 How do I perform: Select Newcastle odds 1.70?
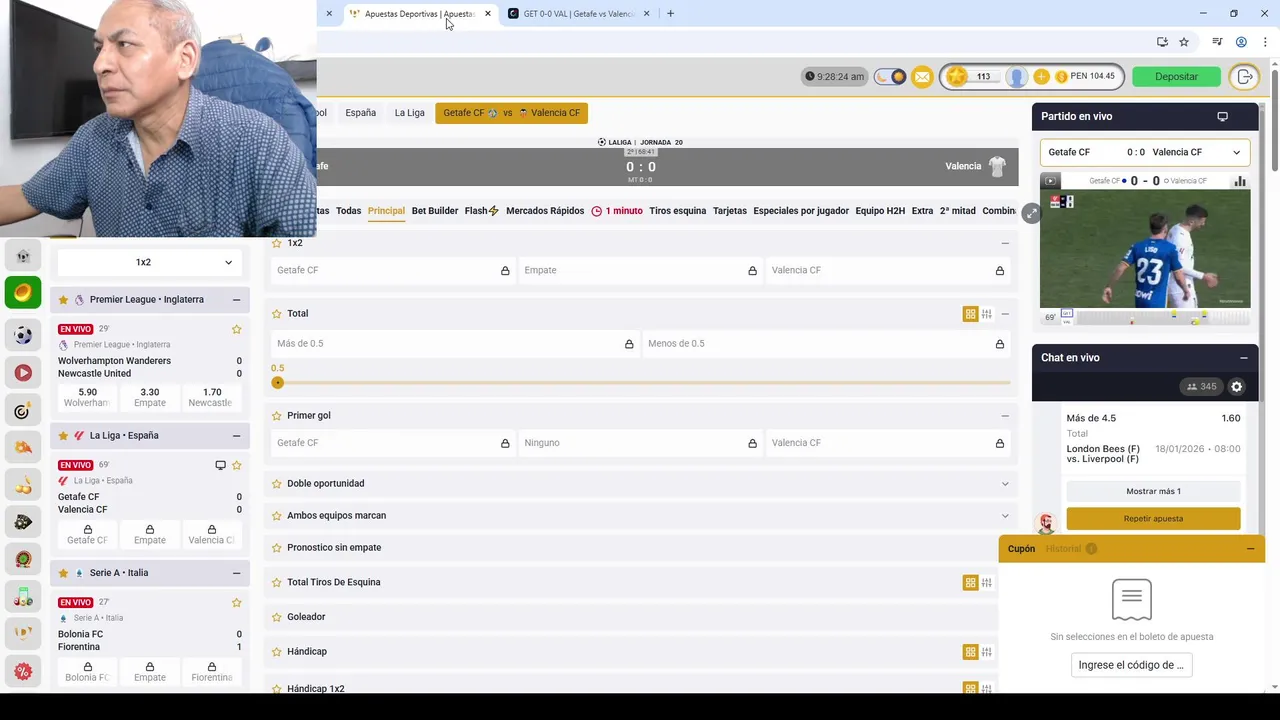(211, 397)
